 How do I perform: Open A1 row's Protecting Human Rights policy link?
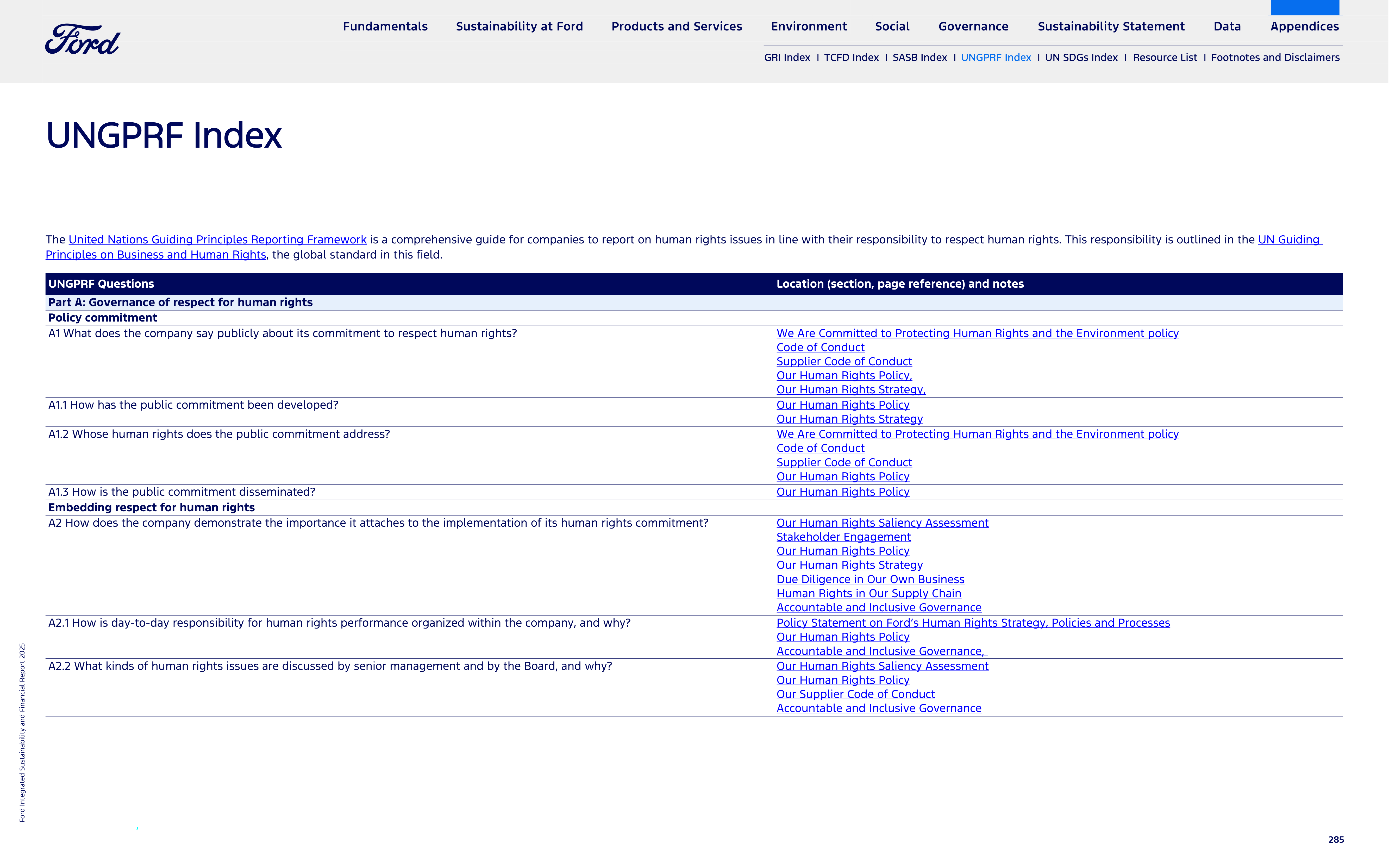click(x=977, y=334)
